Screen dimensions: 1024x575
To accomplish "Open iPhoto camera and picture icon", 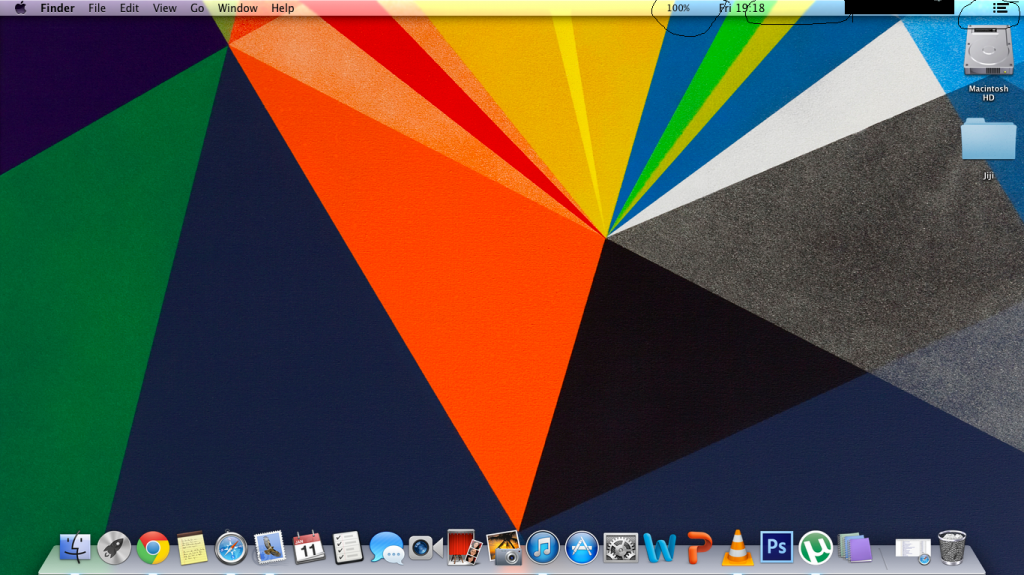I will (x=504, y=548).
